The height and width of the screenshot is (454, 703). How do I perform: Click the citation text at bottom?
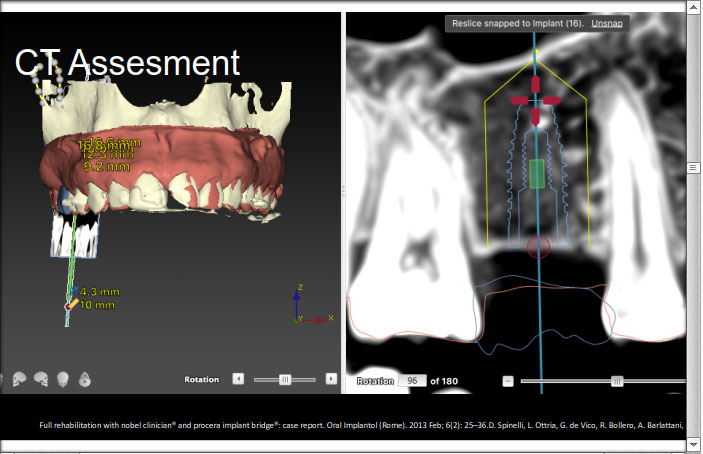point(361,425)
